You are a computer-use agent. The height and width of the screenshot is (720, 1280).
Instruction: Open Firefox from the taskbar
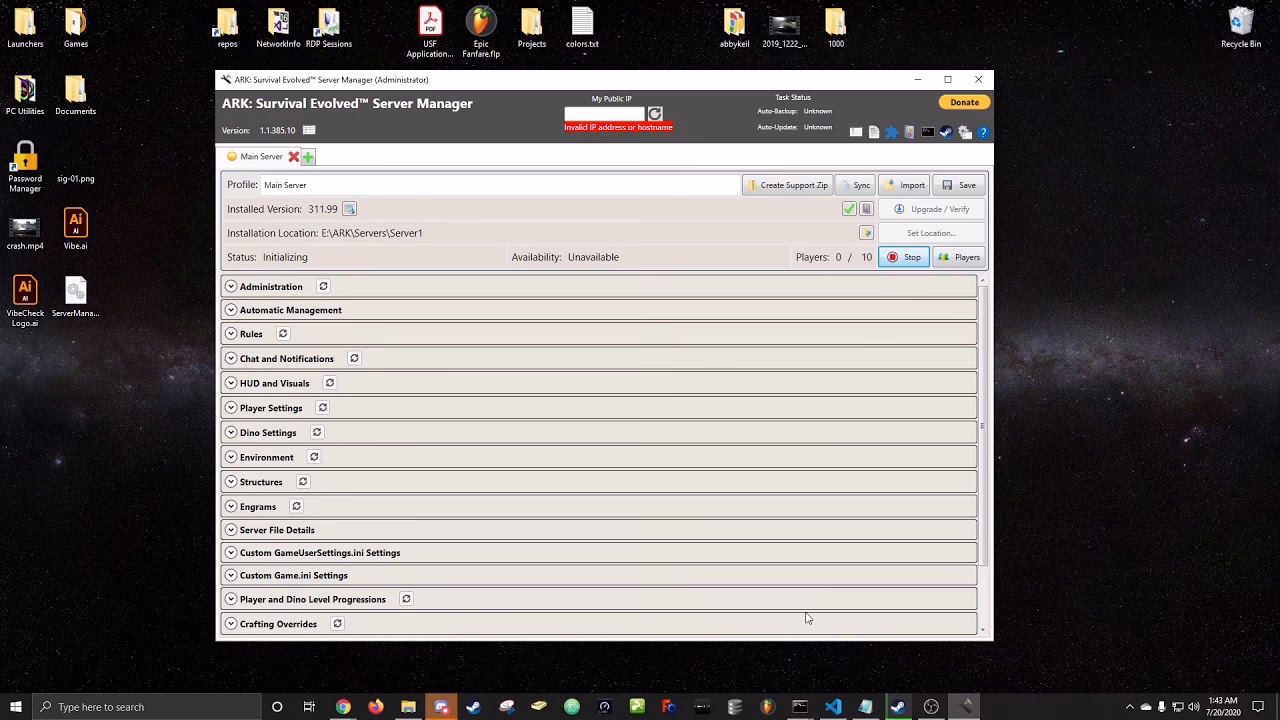click(375, 707)
